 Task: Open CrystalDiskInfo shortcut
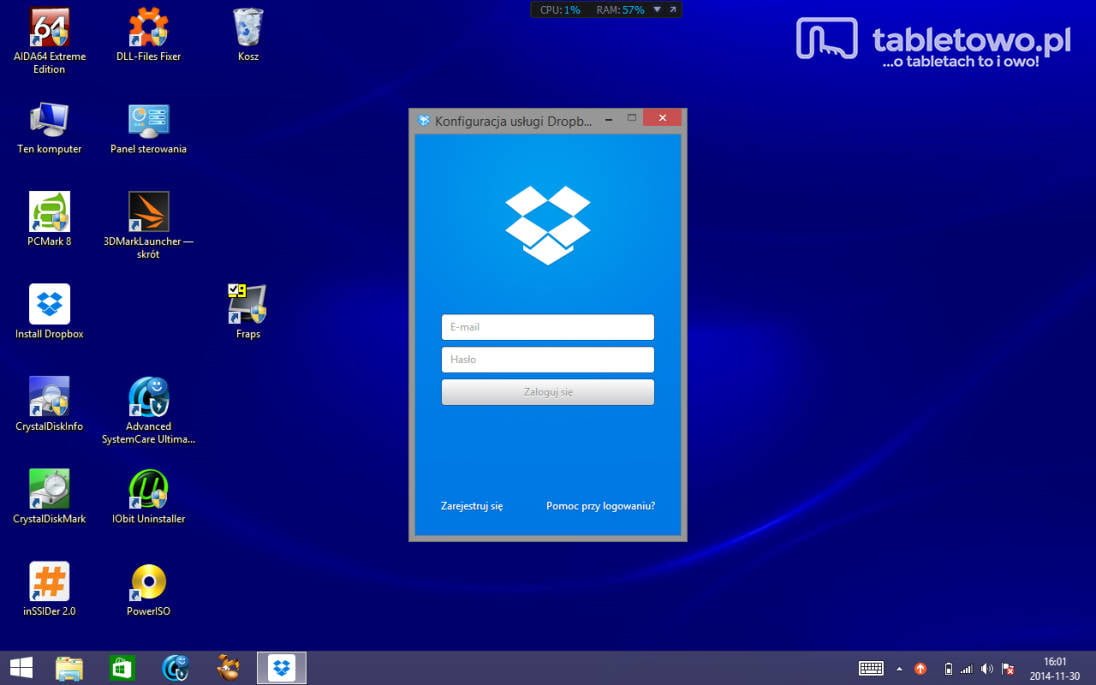(49, 404)
